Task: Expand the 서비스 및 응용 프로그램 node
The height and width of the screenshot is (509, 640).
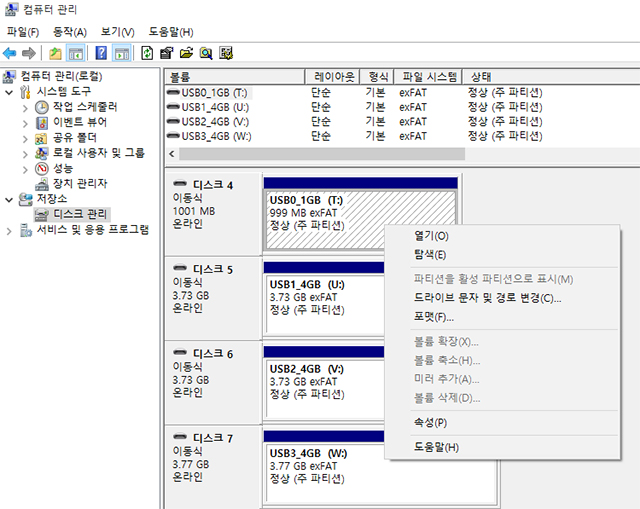Action: 9,231
